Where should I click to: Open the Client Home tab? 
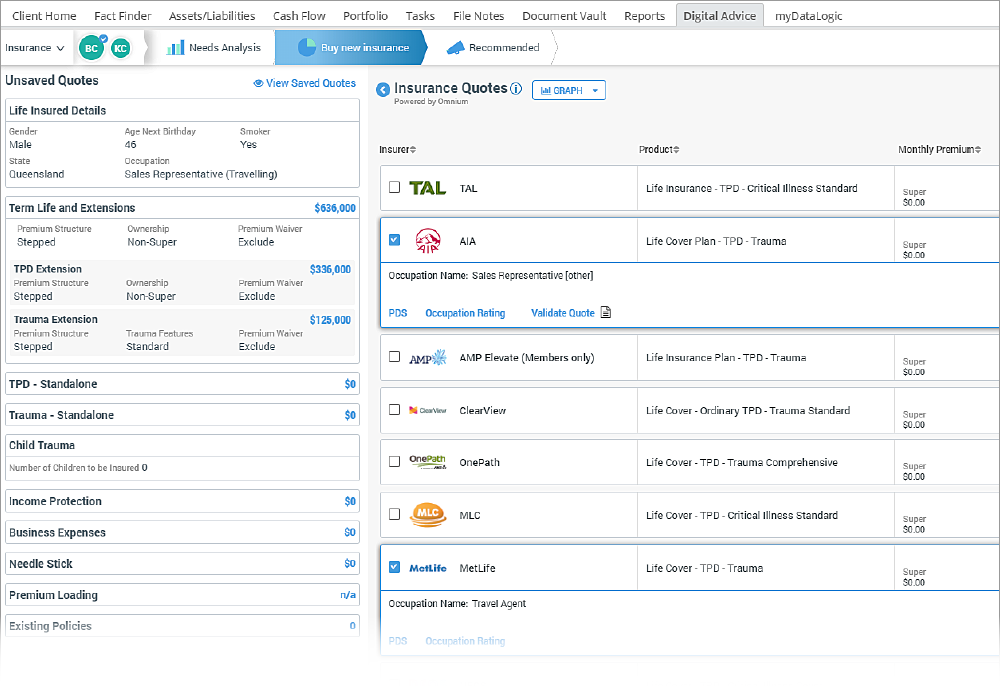pyautogui.click(x=44, y=16)
